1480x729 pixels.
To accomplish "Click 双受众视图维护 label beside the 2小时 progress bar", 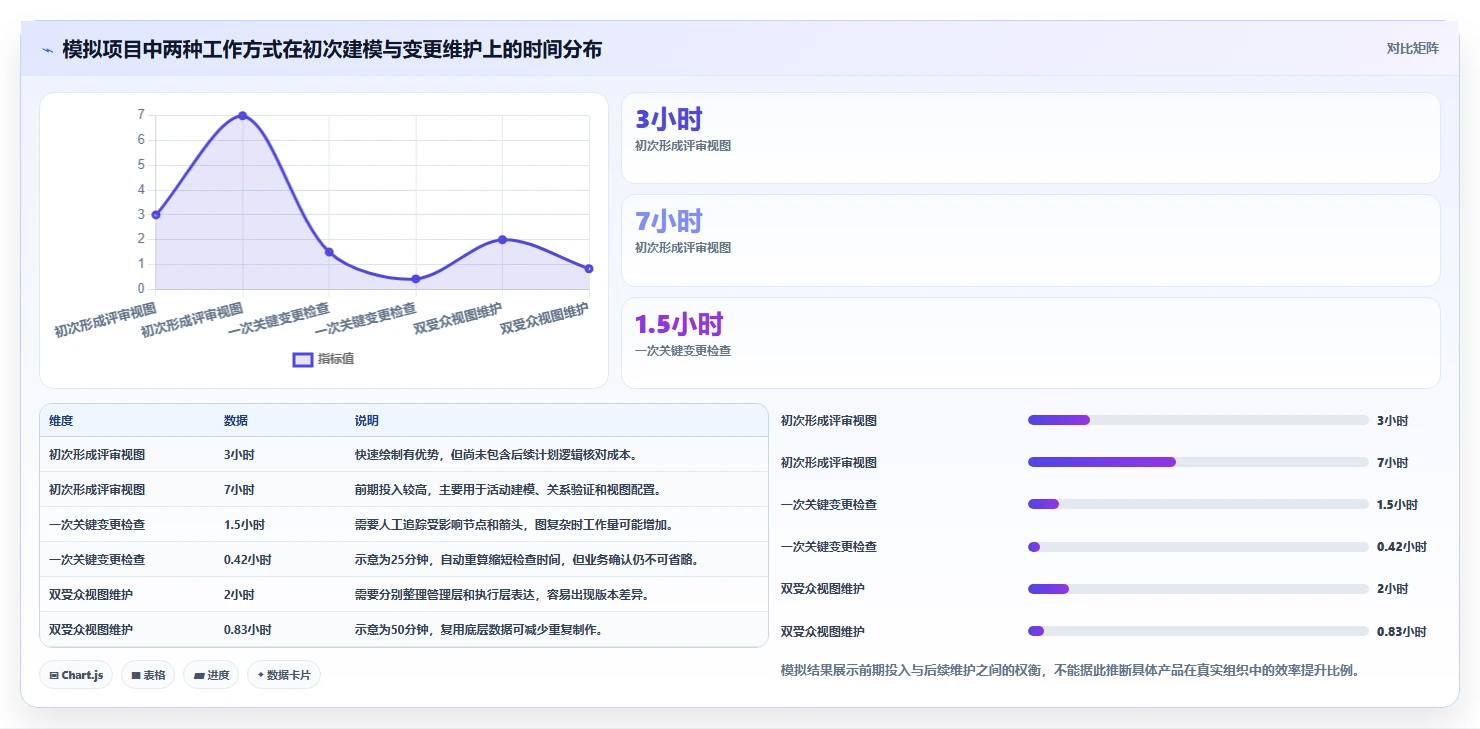I will tap(823, 589).
